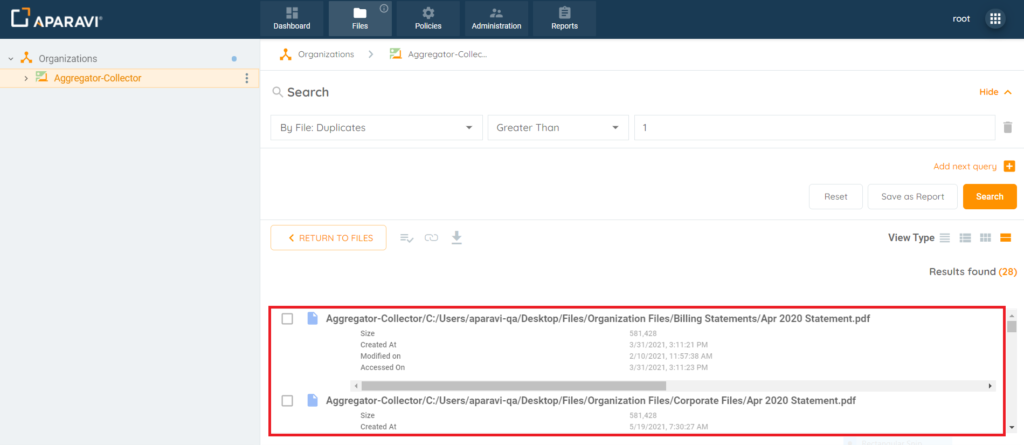Screen dimensions: 1024x445
Task: Open the apps grid menu
Action: point(995,19)
